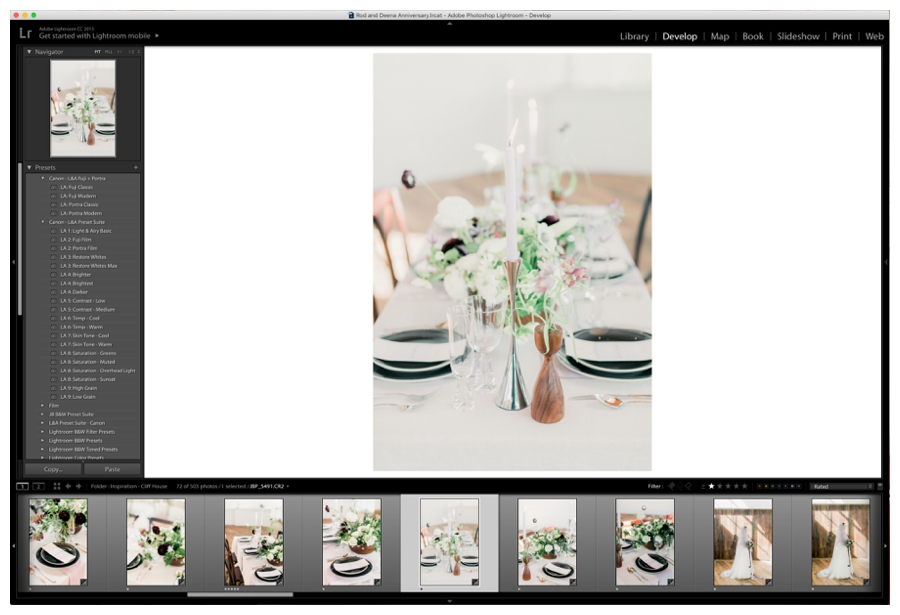The height and width of the screenshot is (615, 900).
Task: Collapse the Presets panel
Action: pos(29,168)
